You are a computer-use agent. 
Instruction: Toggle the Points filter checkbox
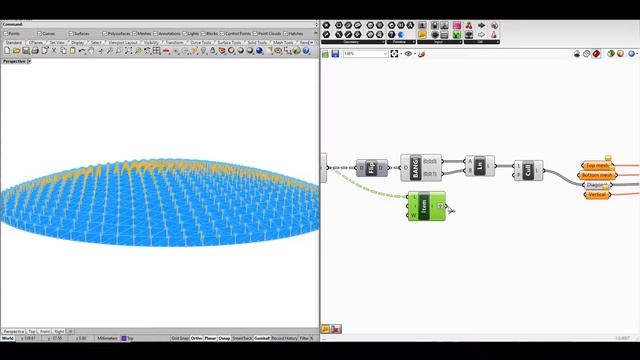click(x=6, y=33)
